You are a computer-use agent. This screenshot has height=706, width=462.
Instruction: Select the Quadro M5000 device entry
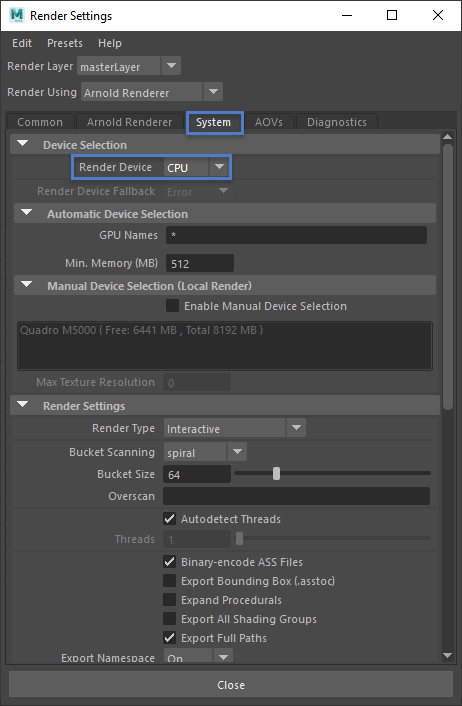pos(141,330)
